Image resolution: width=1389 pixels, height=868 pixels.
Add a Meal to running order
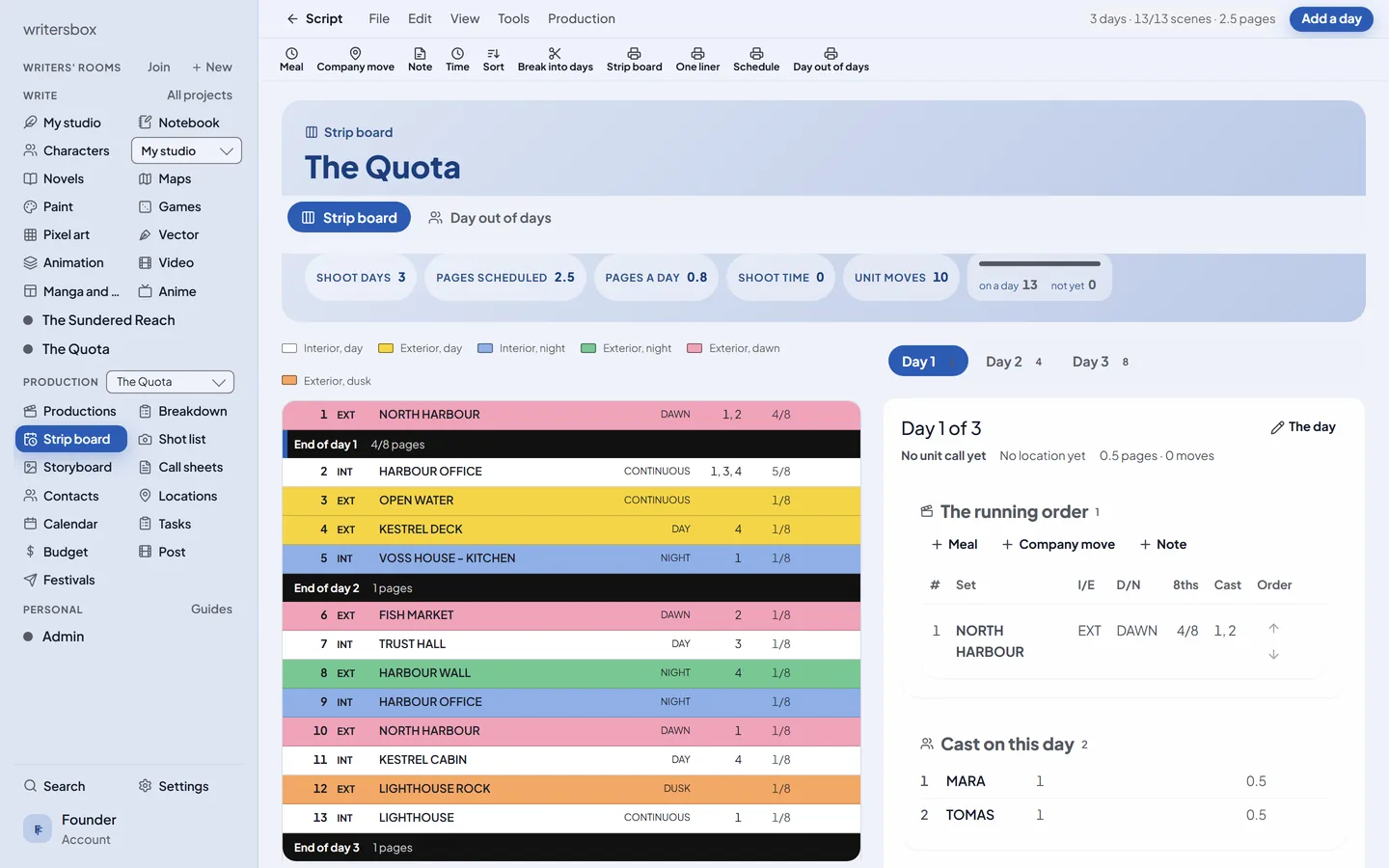(954, 544)
